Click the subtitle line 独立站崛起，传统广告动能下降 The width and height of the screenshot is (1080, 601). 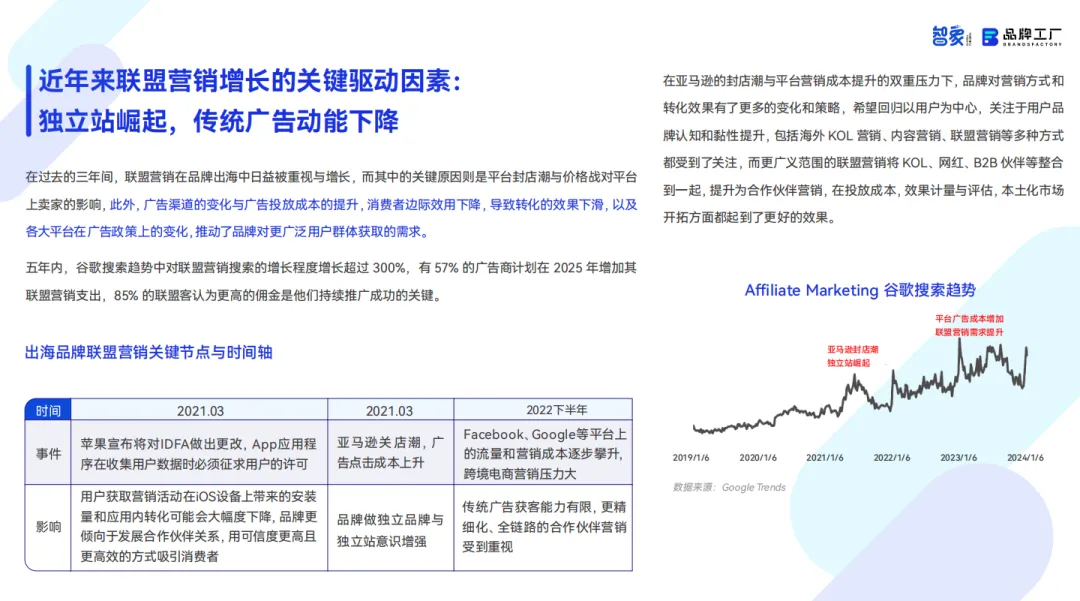[x=218, y=121]
